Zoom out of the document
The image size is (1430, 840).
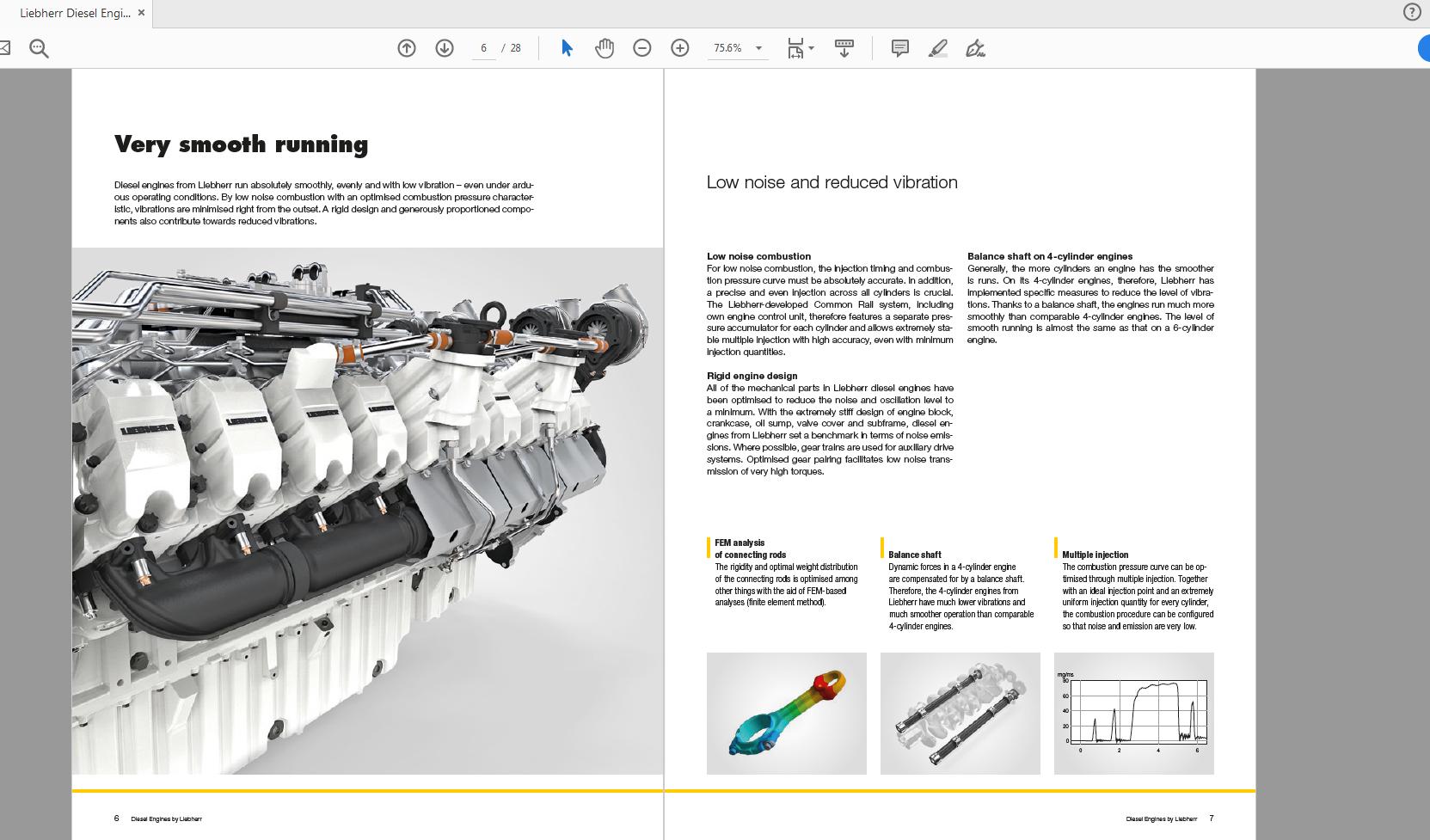pyautogui.click(x=641, y=48)
